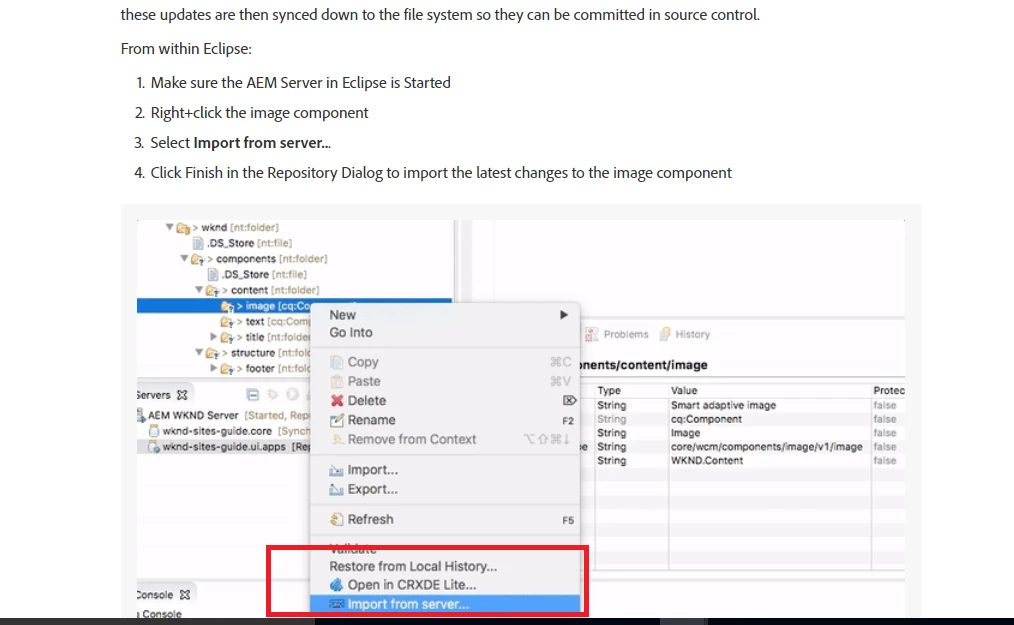Select the components [nt:folder] tree label

tap(272, 259)
